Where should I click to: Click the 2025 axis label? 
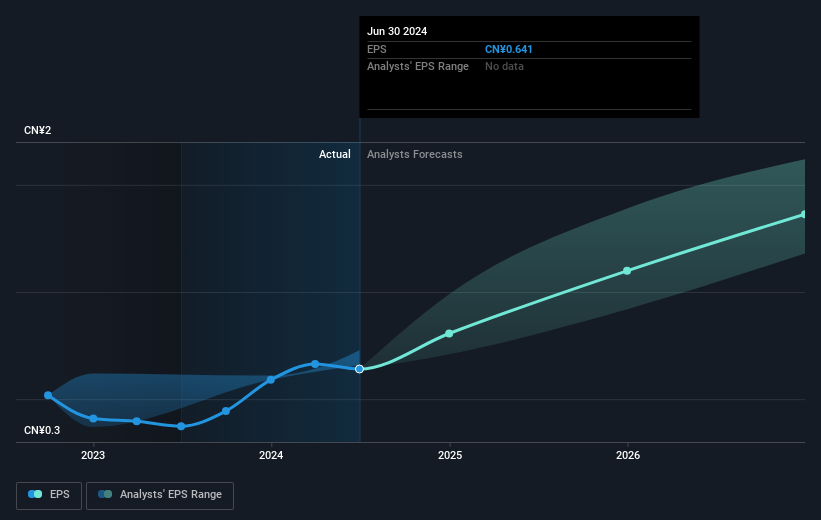point(450,455)
